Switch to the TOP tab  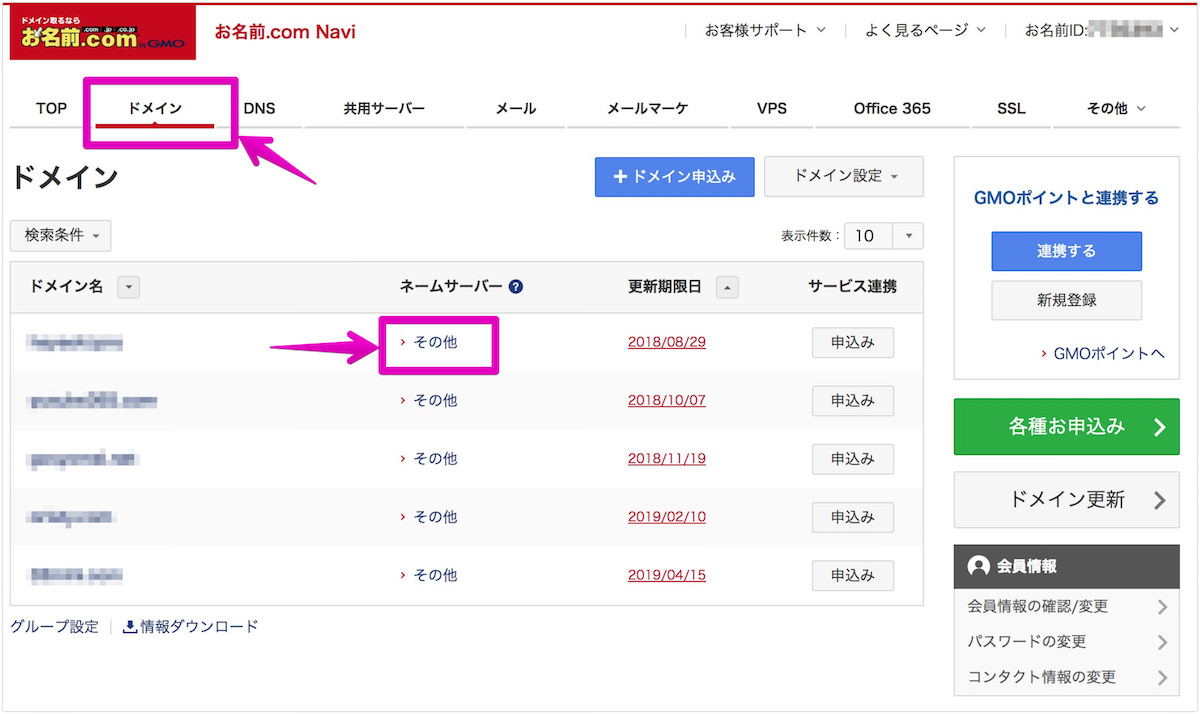point(51,108)
